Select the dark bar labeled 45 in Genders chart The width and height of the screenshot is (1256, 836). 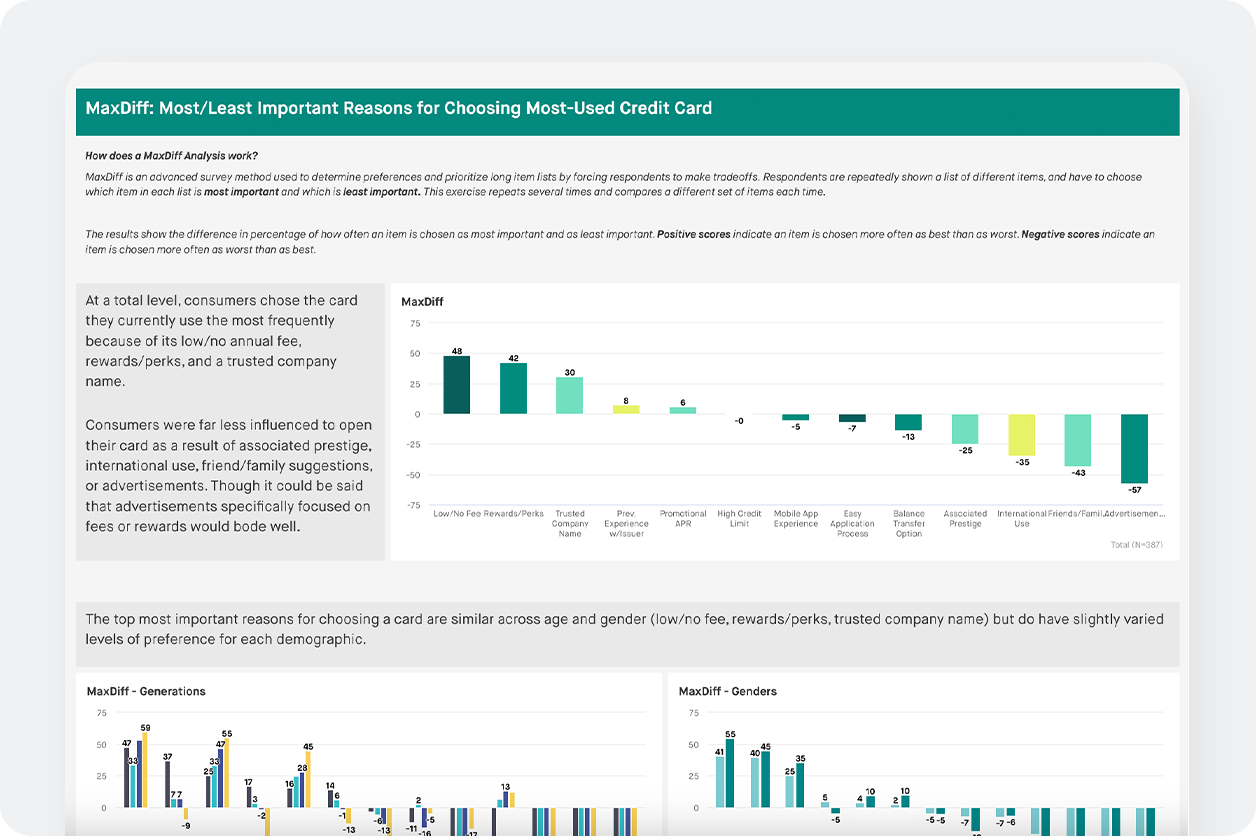click(x=765, y=780)
